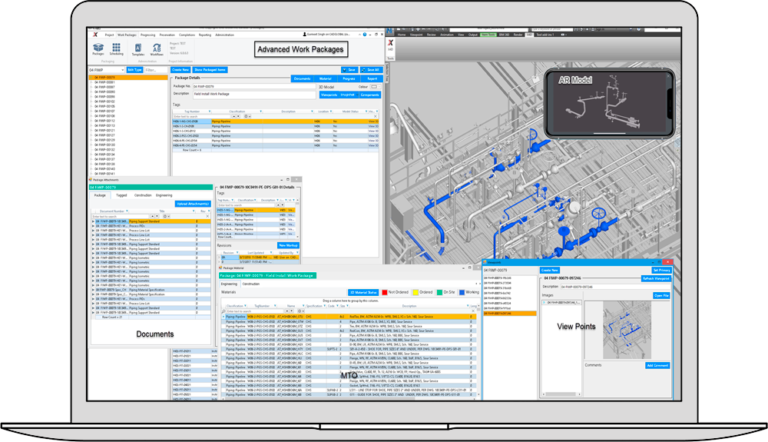Click the 3D Material Status button
The width and height of the screenshot is (768, 442).
[363, 293]
